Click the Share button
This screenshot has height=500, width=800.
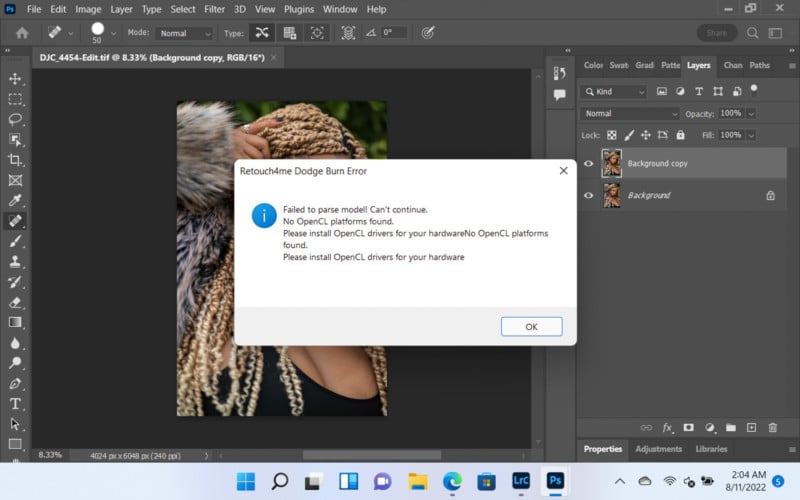point(716,33)
